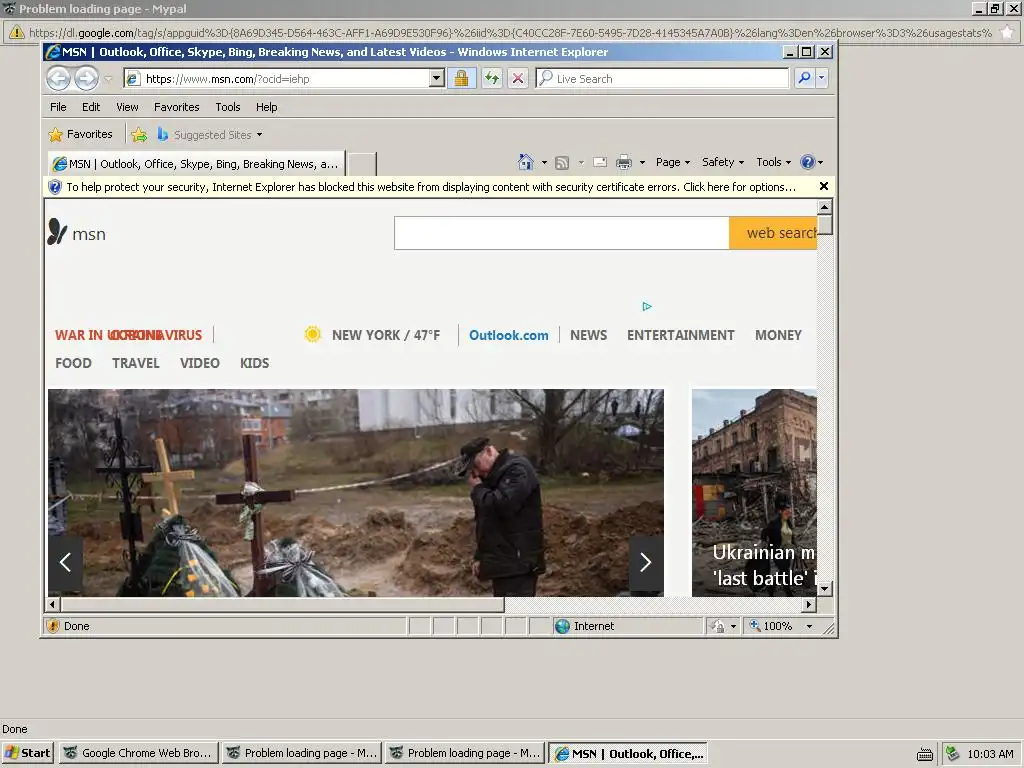Open the FOOD section link
Viewport: 1024px width, 768px height.
[x=73, y=363]
